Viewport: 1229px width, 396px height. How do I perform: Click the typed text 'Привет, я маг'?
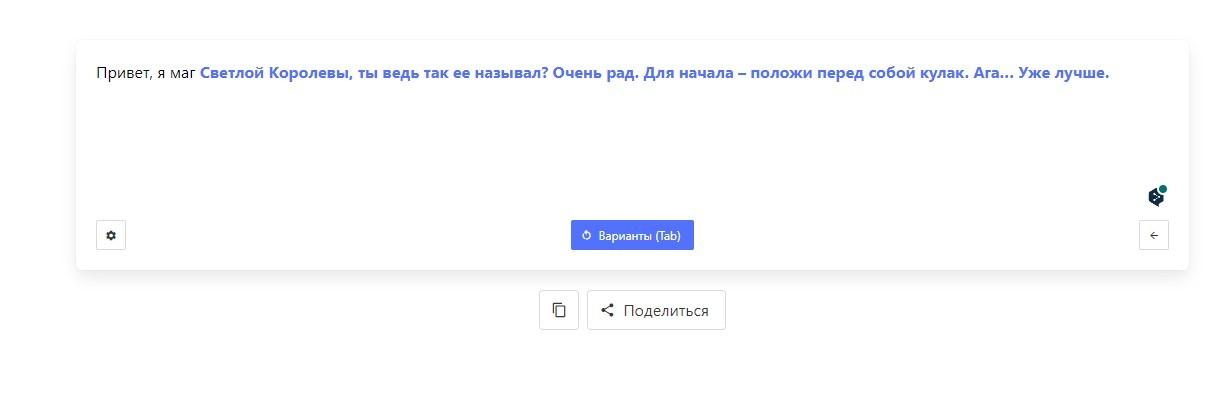(146, 73)
